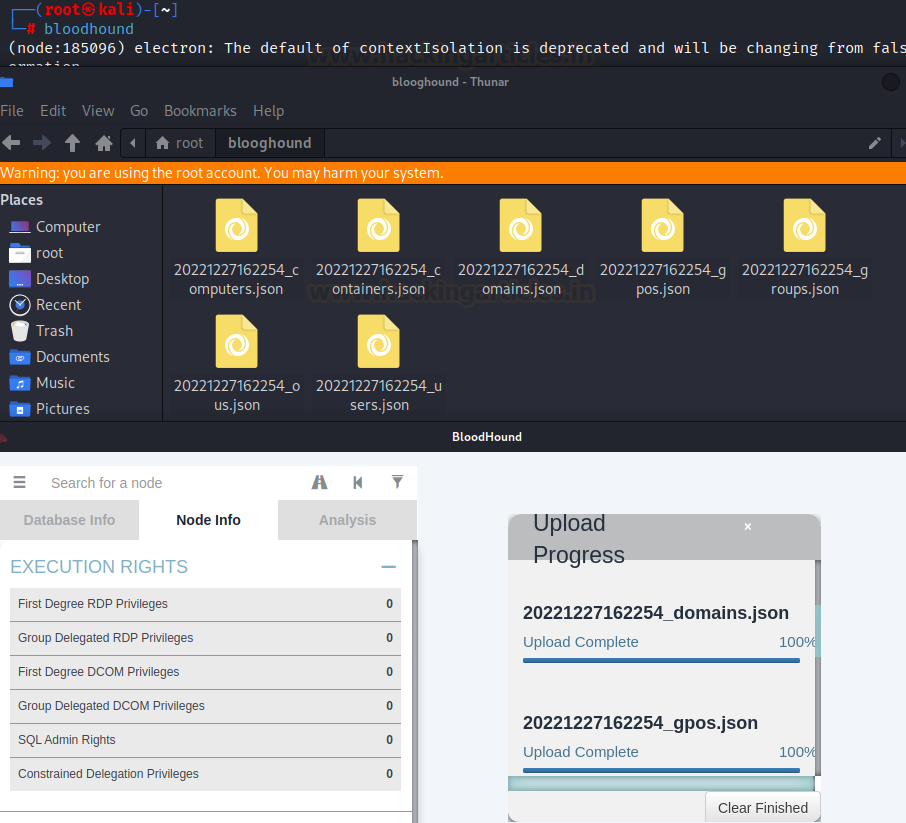The height and width of the screenshot is (823, 906).
Task: Go back in Thunar navigation
Action: (11, 143)
